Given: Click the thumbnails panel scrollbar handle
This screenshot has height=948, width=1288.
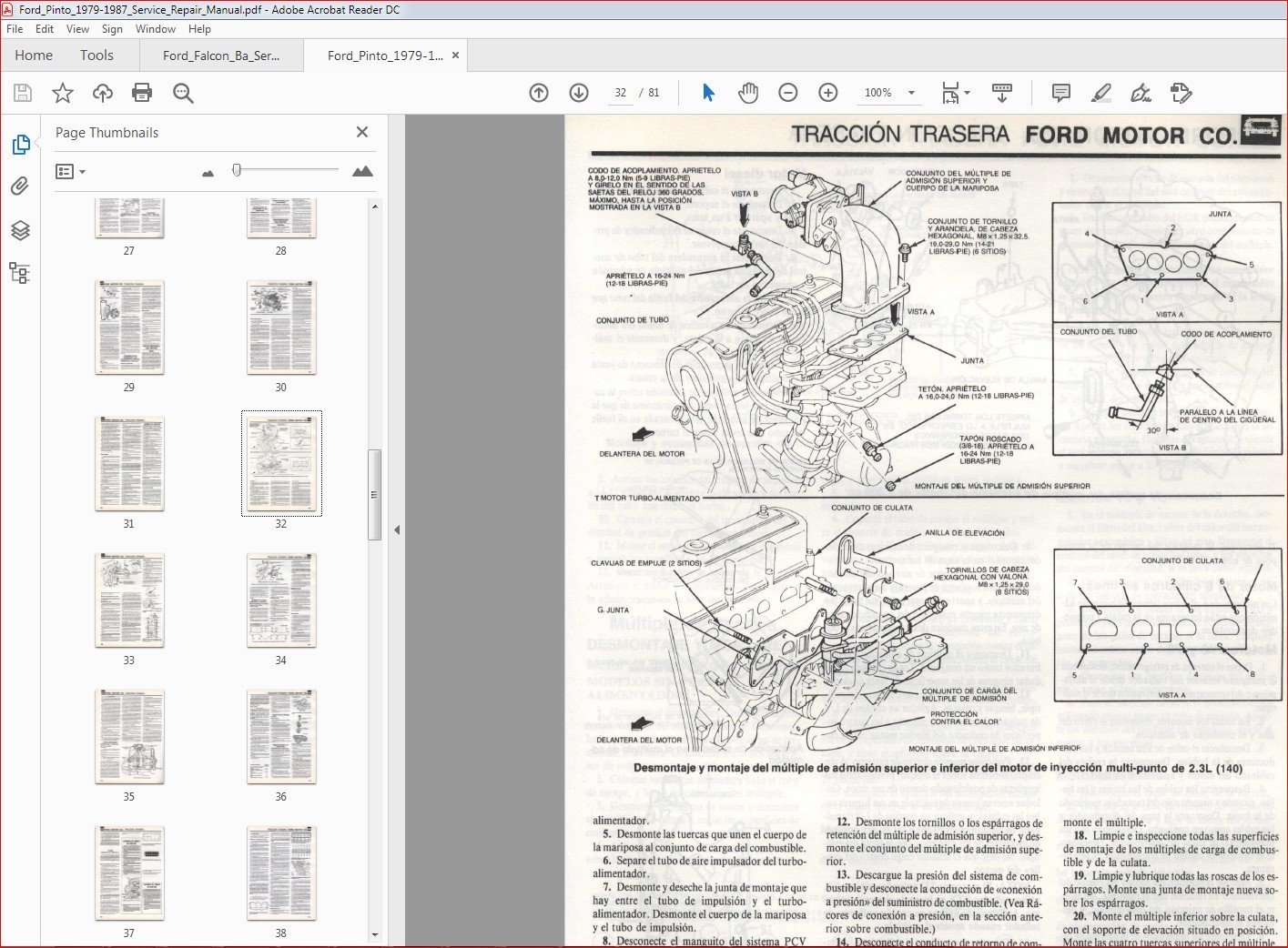Looking at the screenshot, I should (x=374, y=495).
